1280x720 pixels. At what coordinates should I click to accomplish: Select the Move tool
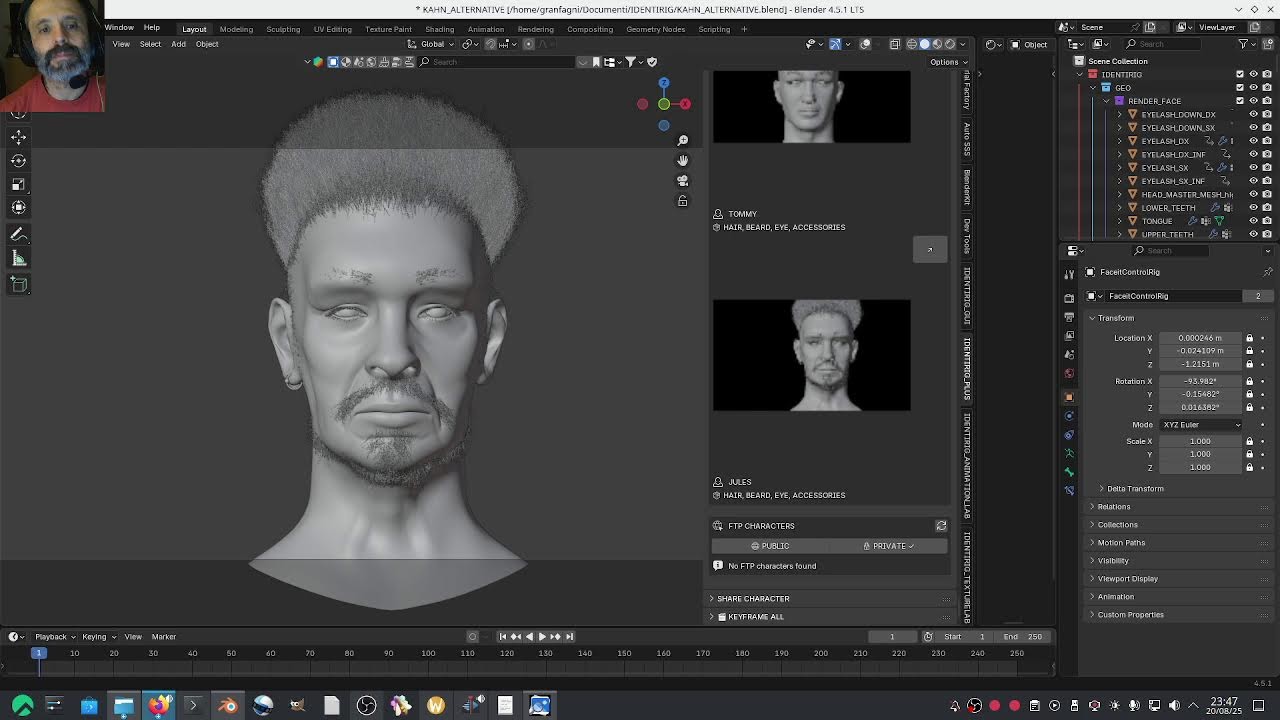coord(18,137)
